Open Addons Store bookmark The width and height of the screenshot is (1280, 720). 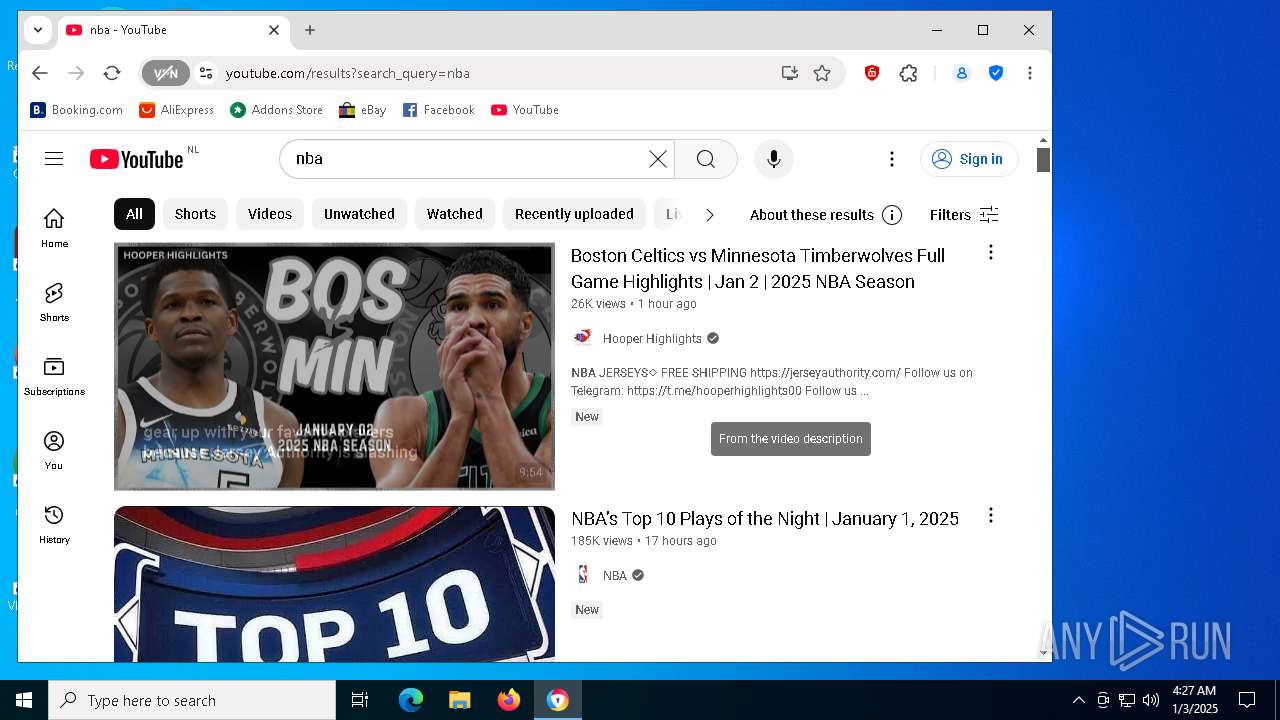pyautogui.click(x=277, y=110)
